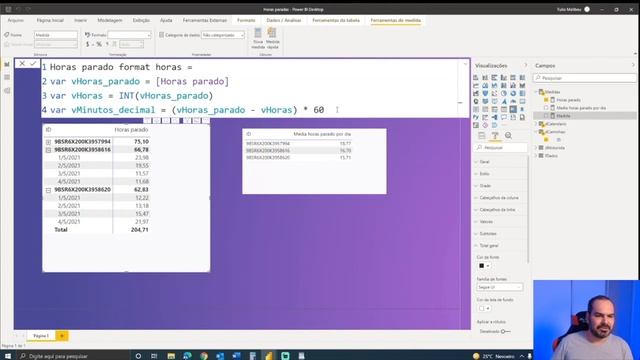Select the line chart visualization icon
Viewport: 640px width, 360px height.
click(x=476, y=86)
